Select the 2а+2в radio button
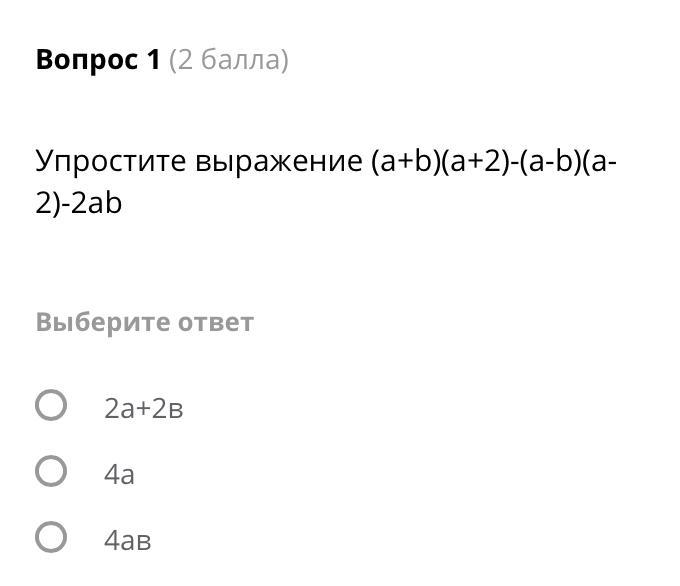 coord(51,405)
